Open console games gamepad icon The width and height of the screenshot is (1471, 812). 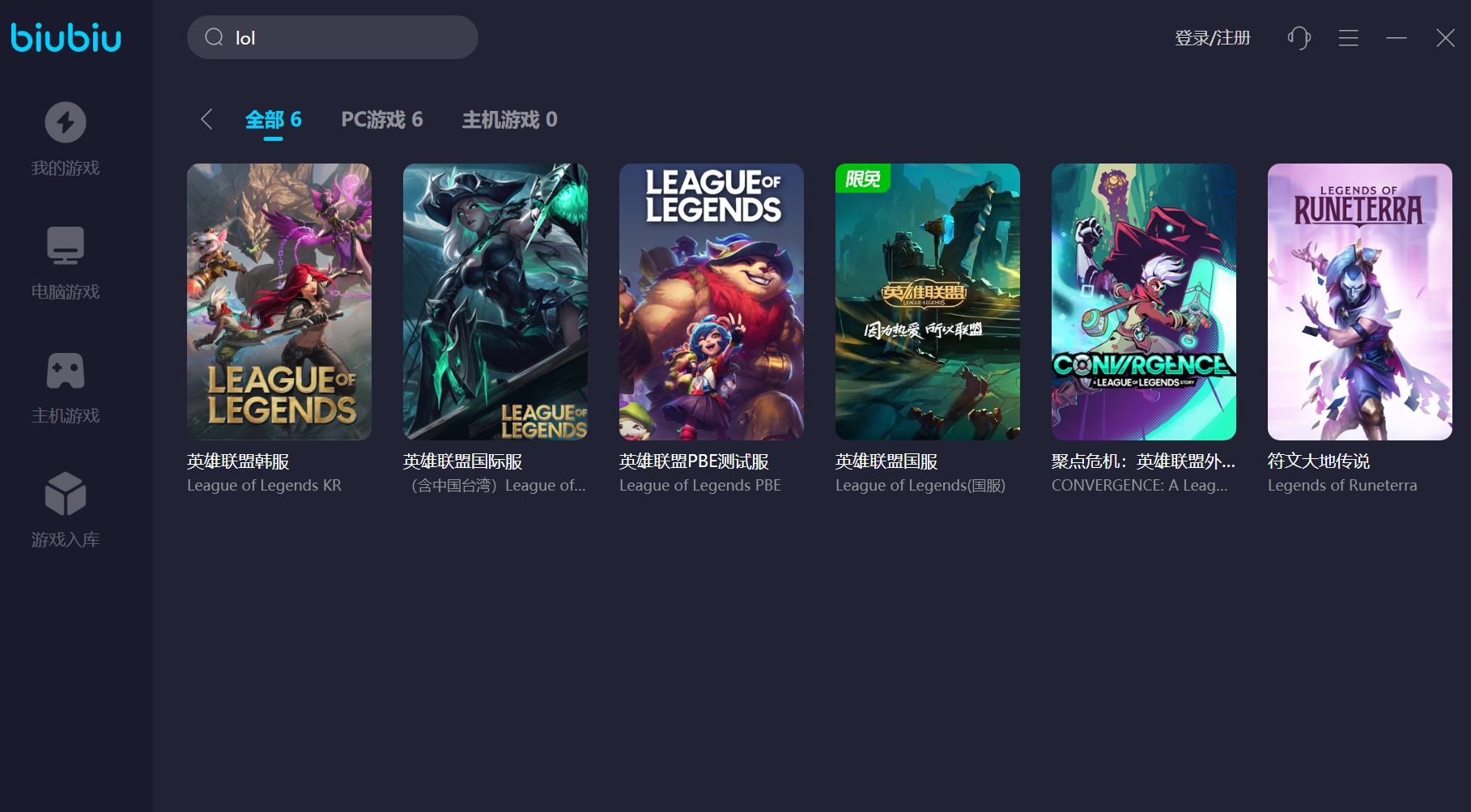(66, 371)
